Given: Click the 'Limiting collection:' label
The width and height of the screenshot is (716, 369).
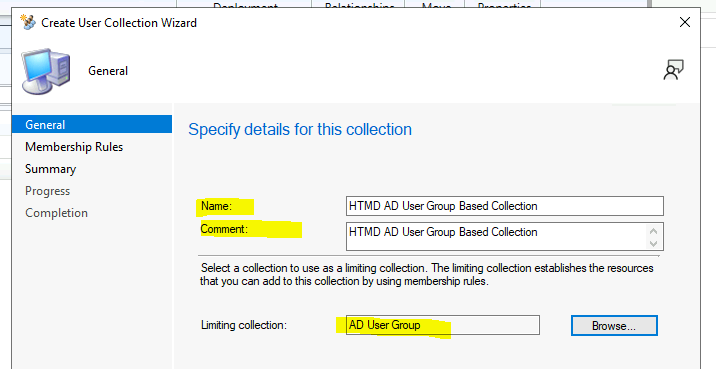Looking at the screenshot, I should (x=244, y=325).
